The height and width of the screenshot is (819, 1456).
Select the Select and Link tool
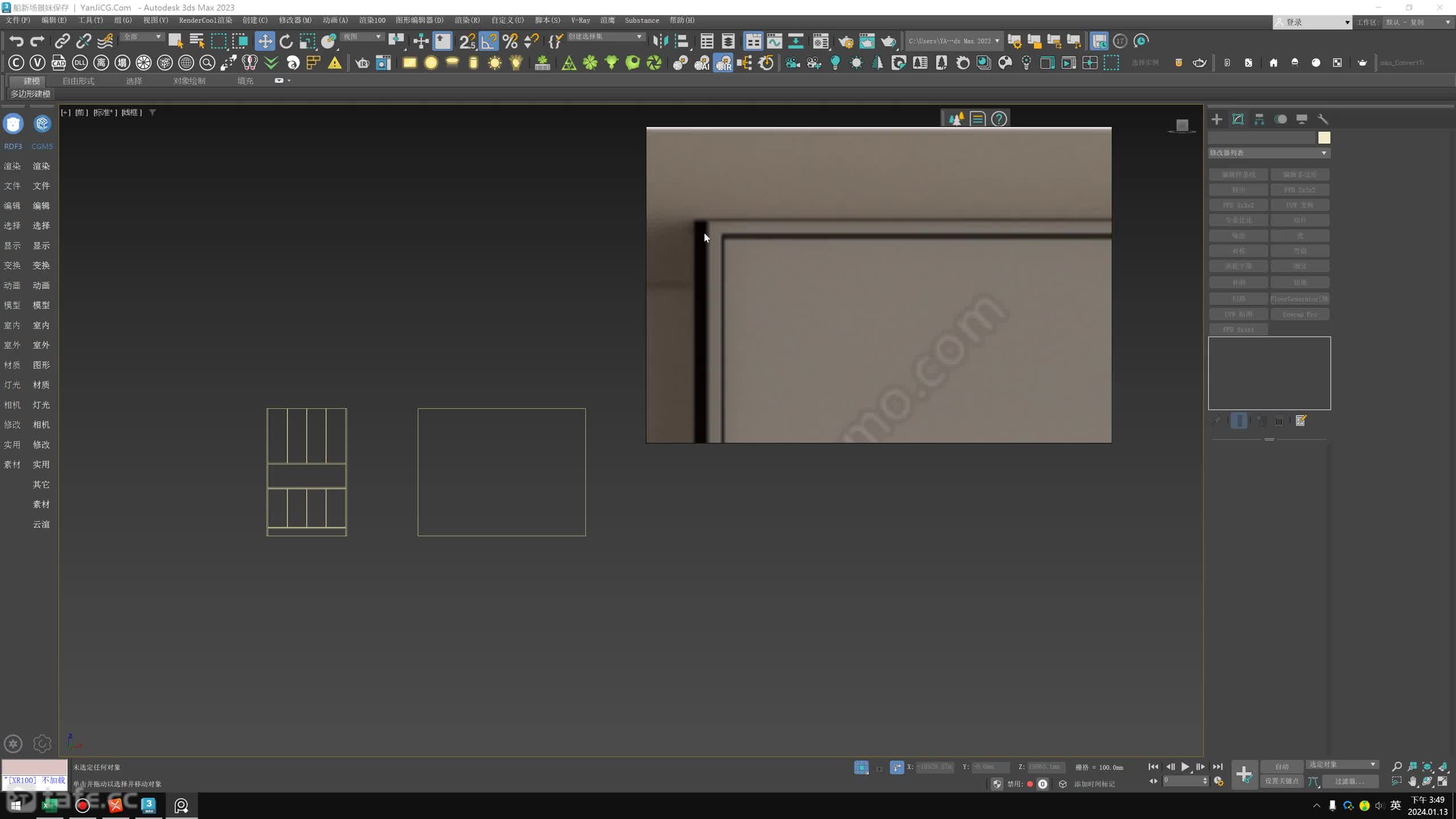tap(62, 41)
